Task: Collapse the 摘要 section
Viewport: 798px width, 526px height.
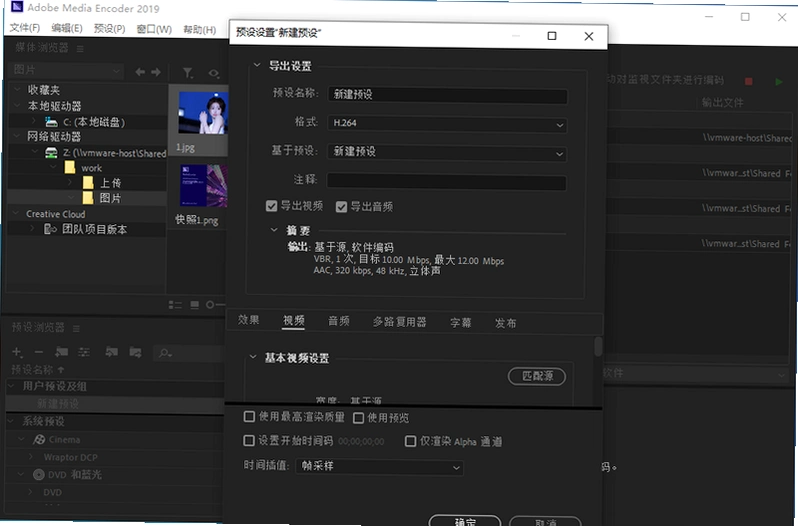Action: pos(274,230)
